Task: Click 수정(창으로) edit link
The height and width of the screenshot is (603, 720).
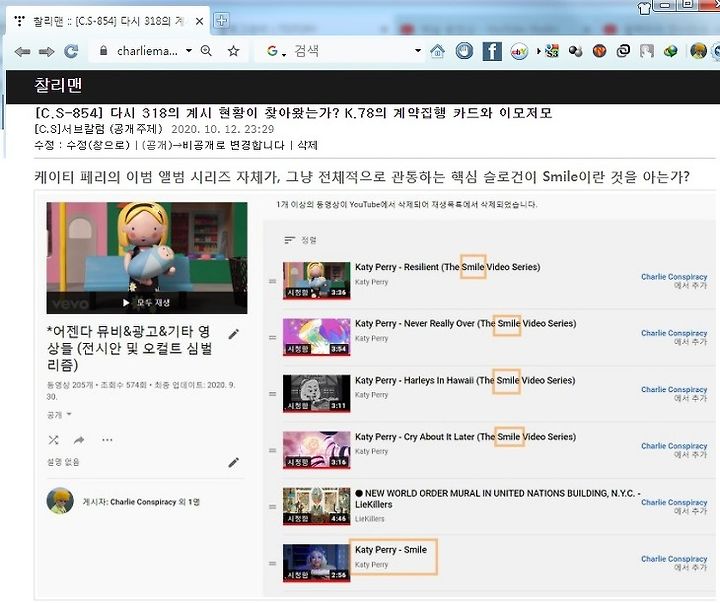Action: [98, 146]
